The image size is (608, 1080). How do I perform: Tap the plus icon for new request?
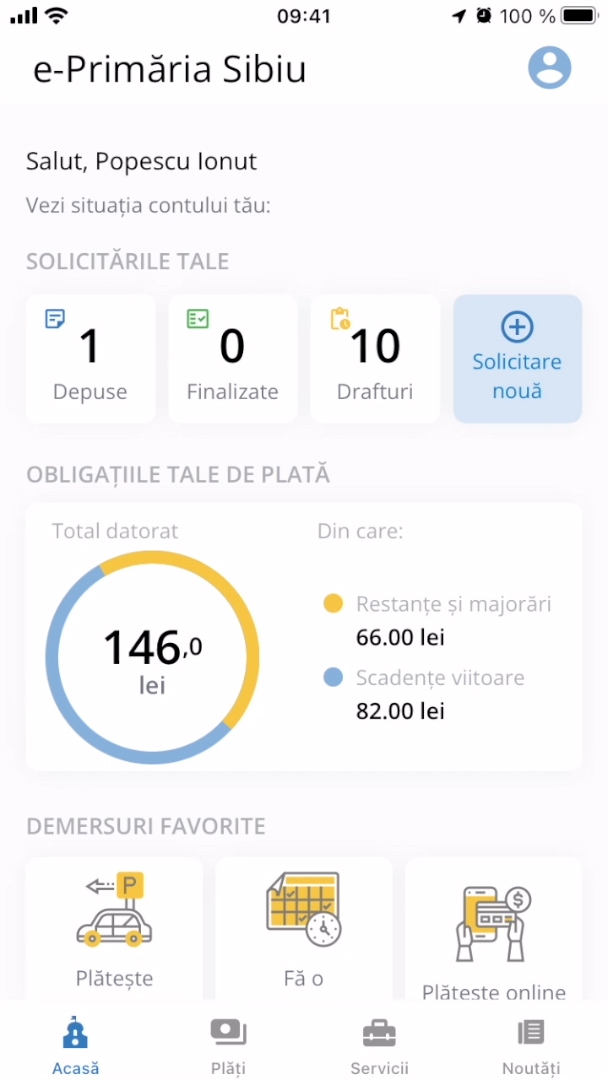coord(517,327)
